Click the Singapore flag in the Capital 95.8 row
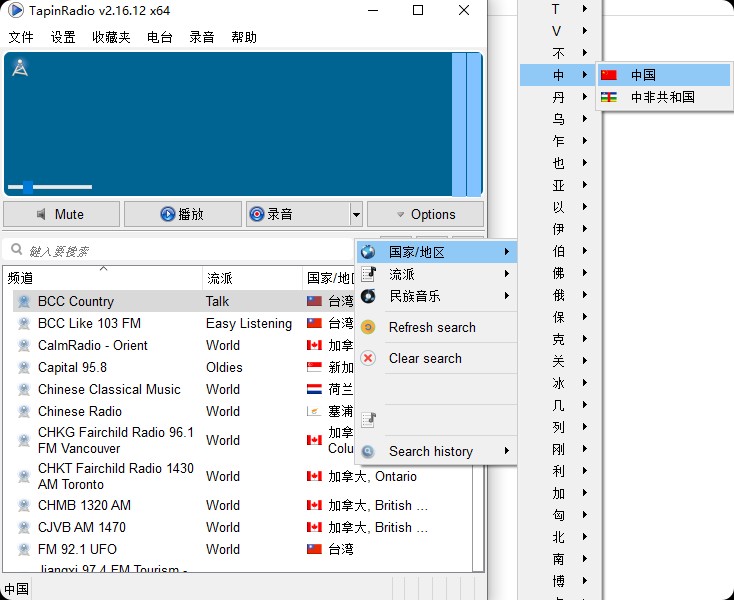Image resolution: width=734 pixels, height=600 pixels. (x=314, y=367)
